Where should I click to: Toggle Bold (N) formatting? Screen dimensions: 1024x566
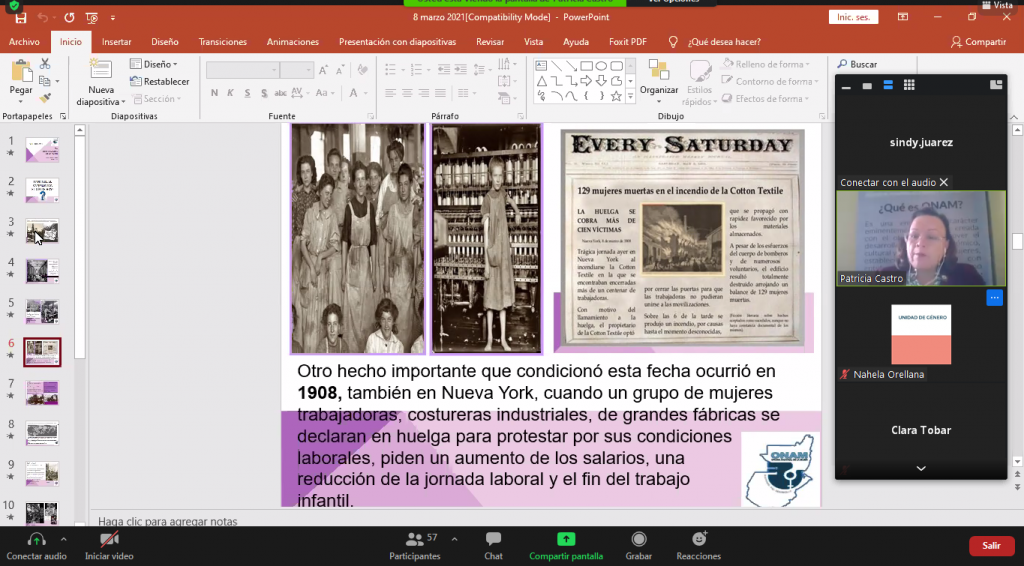tap(214, 93)
